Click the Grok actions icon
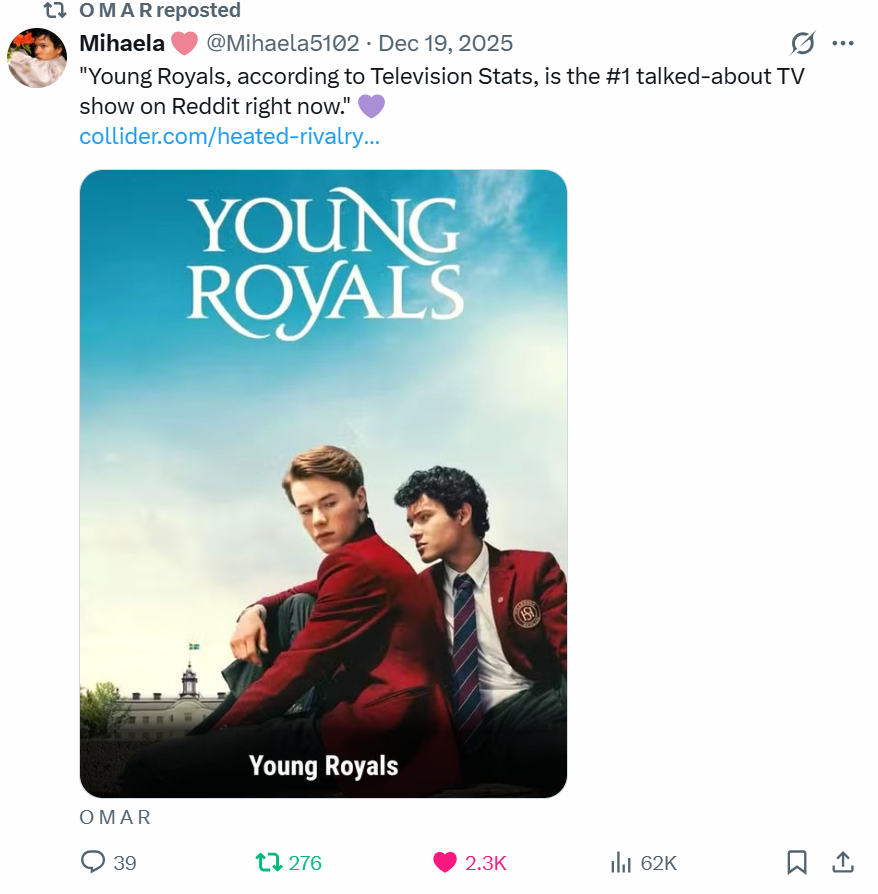Screen dimensions: 878x894 click(x=802, y=43)
